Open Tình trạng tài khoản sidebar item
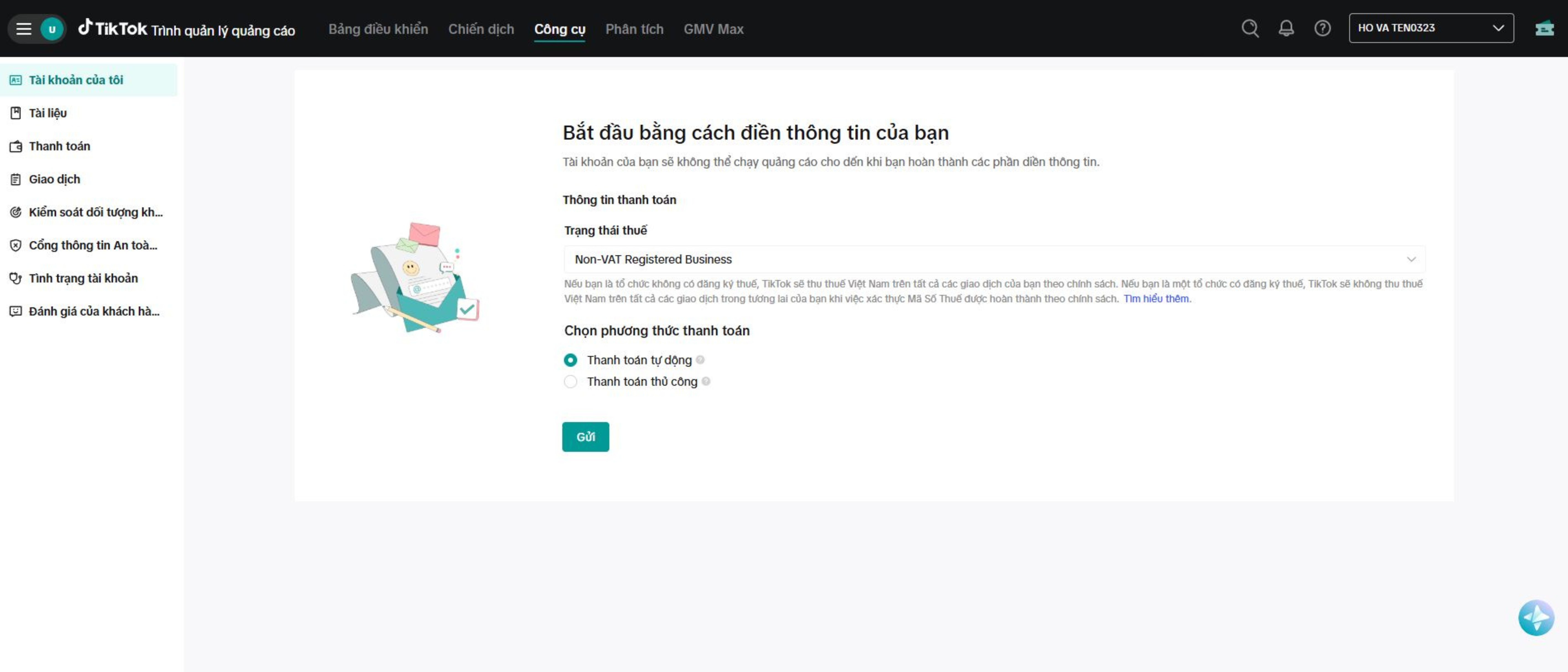 (83, 278)
